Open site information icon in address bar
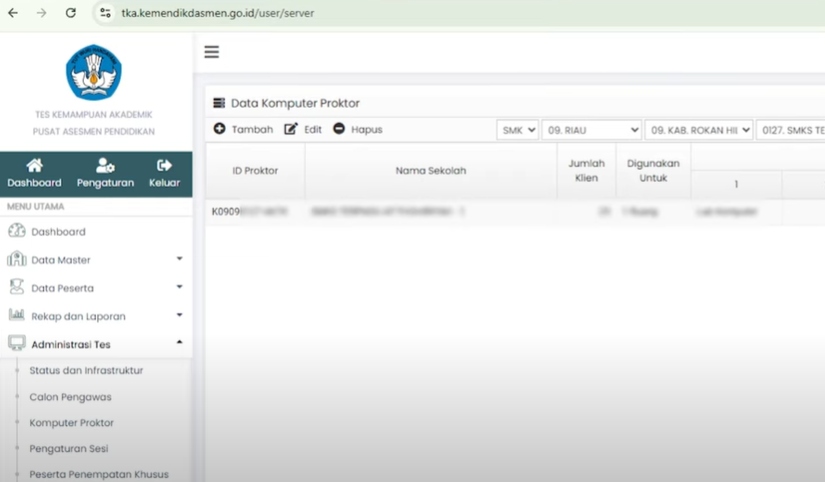This screenshot has width=825, height=482. (x=105, y=13)
